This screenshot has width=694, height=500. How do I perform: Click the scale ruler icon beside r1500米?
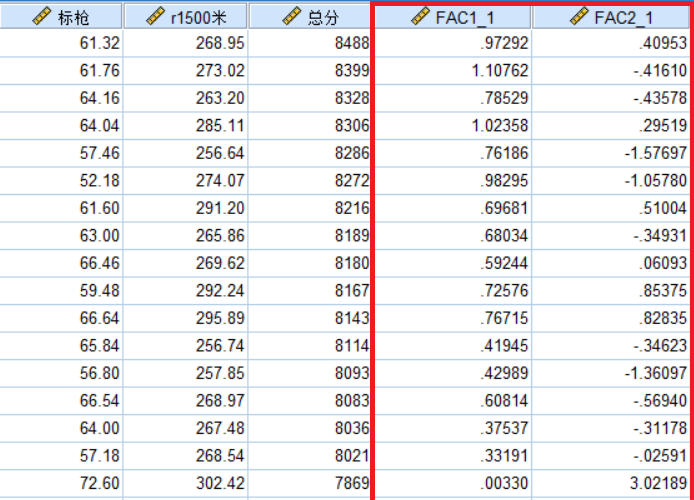(x=155, y=17)
